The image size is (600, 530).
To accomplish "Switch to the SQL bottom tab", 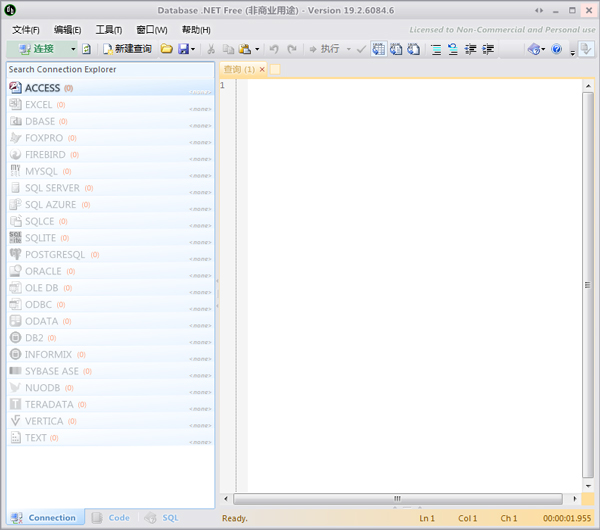I will coord(162,518).
